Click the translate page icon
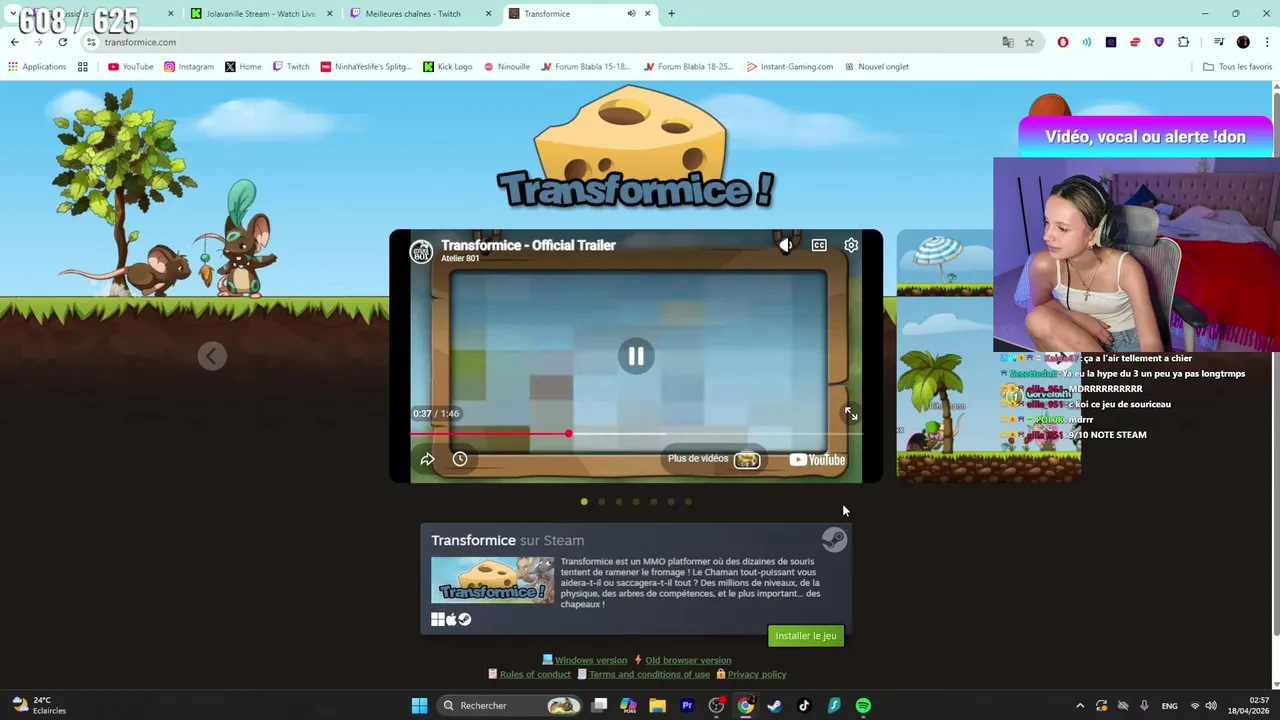The image size is (1280, 720). 1008,42
